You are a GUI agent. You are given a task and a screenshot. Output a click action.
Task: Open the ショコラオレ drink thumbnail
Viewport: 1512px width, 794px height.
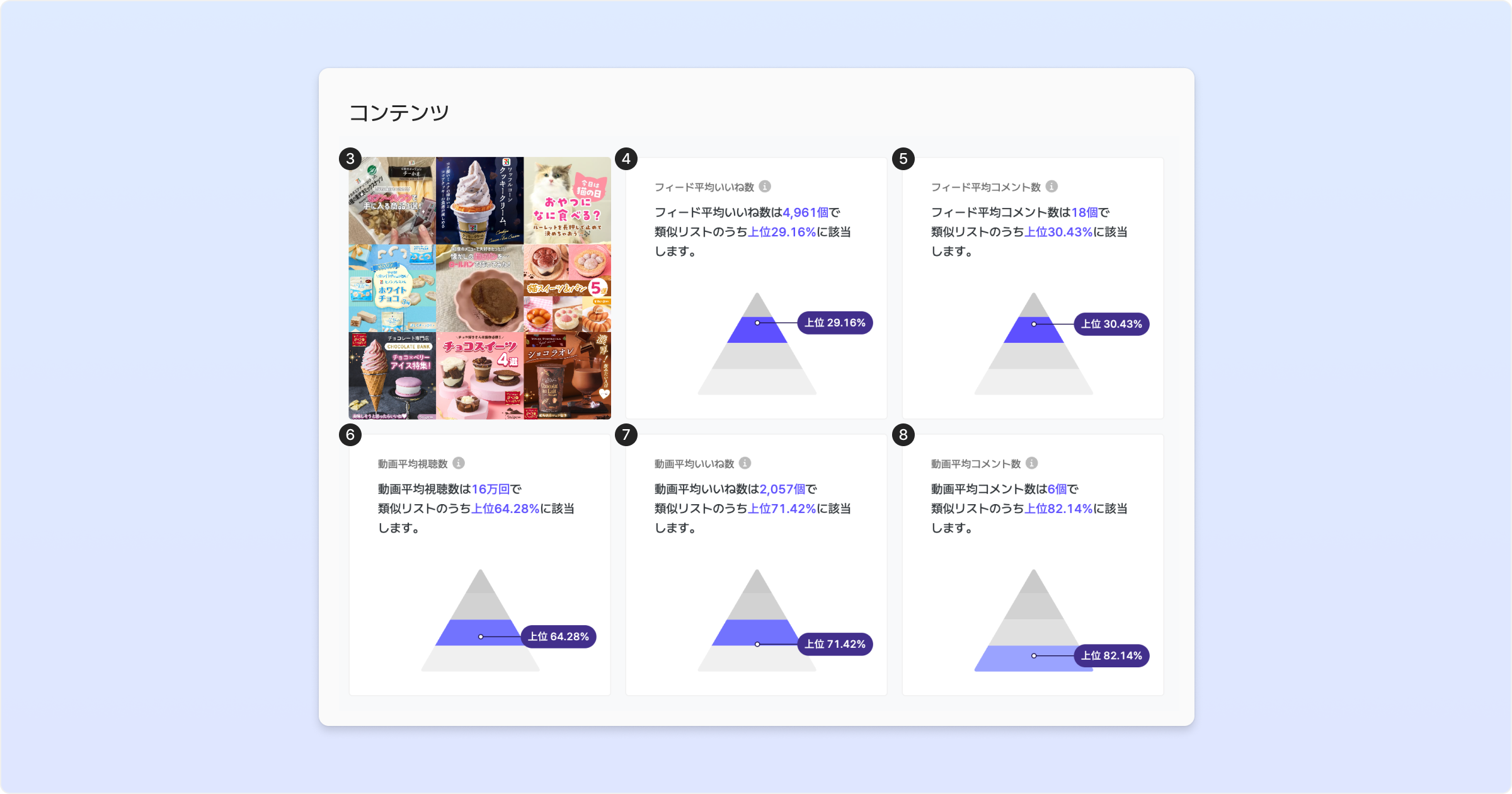[567, 376]
